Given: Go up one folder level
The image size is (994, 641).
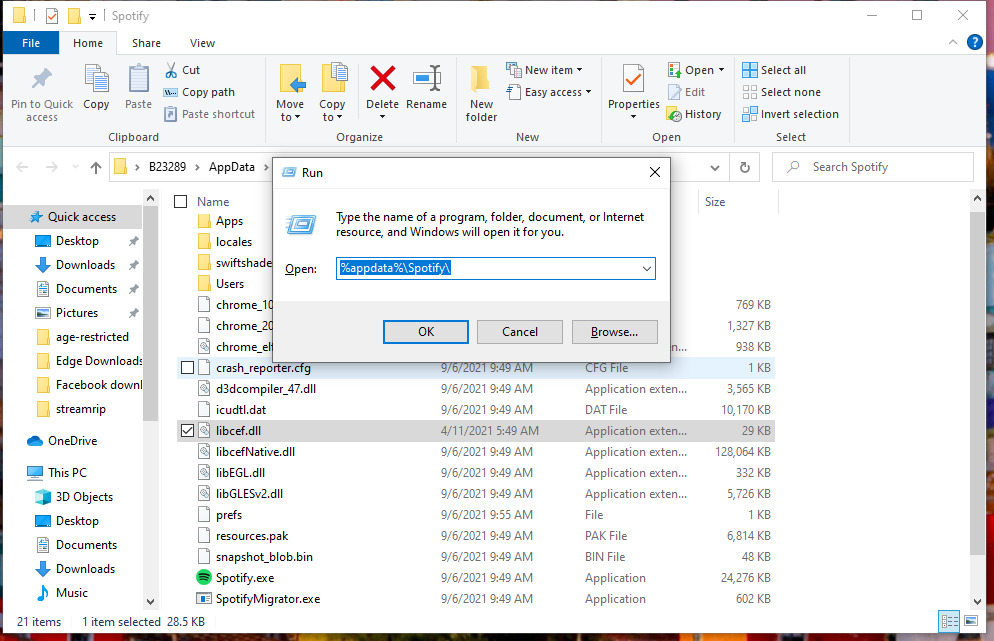Looking at the screenshot, I should click(x=96, y=167).
